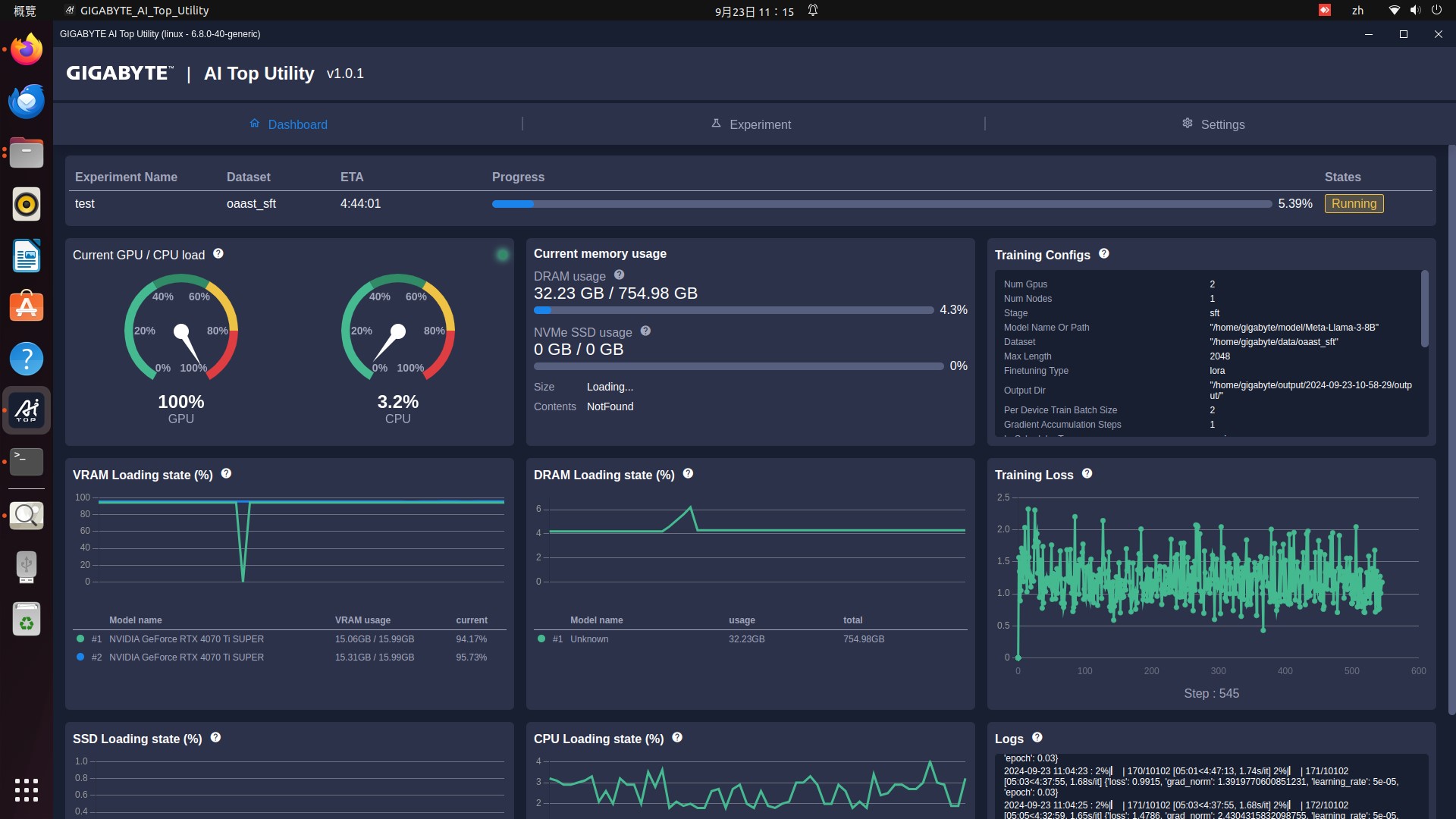Image resolution: width=1456 pixels, height=819 pixels.
Task: Click the 'Step : 545' label
Action: tap(1212, 693)
